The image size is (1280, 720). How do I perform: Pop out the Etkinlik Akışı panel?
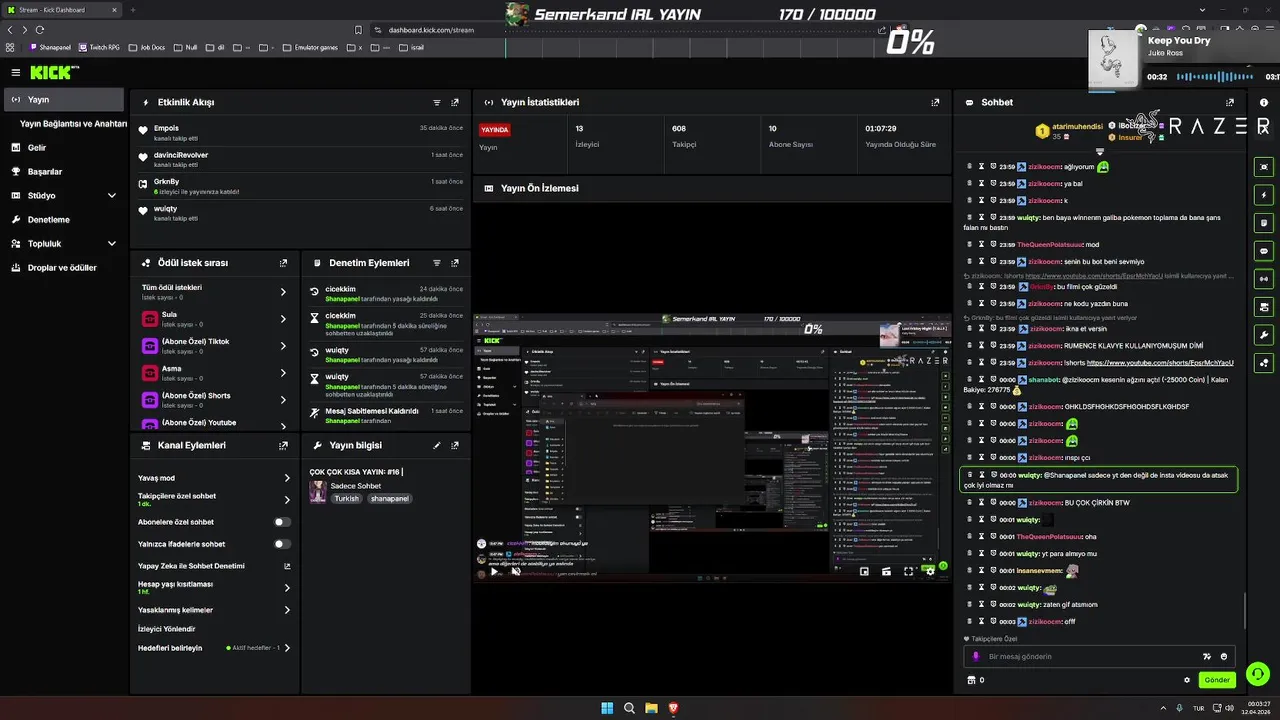pyautogui.click(x=455, y=102)
